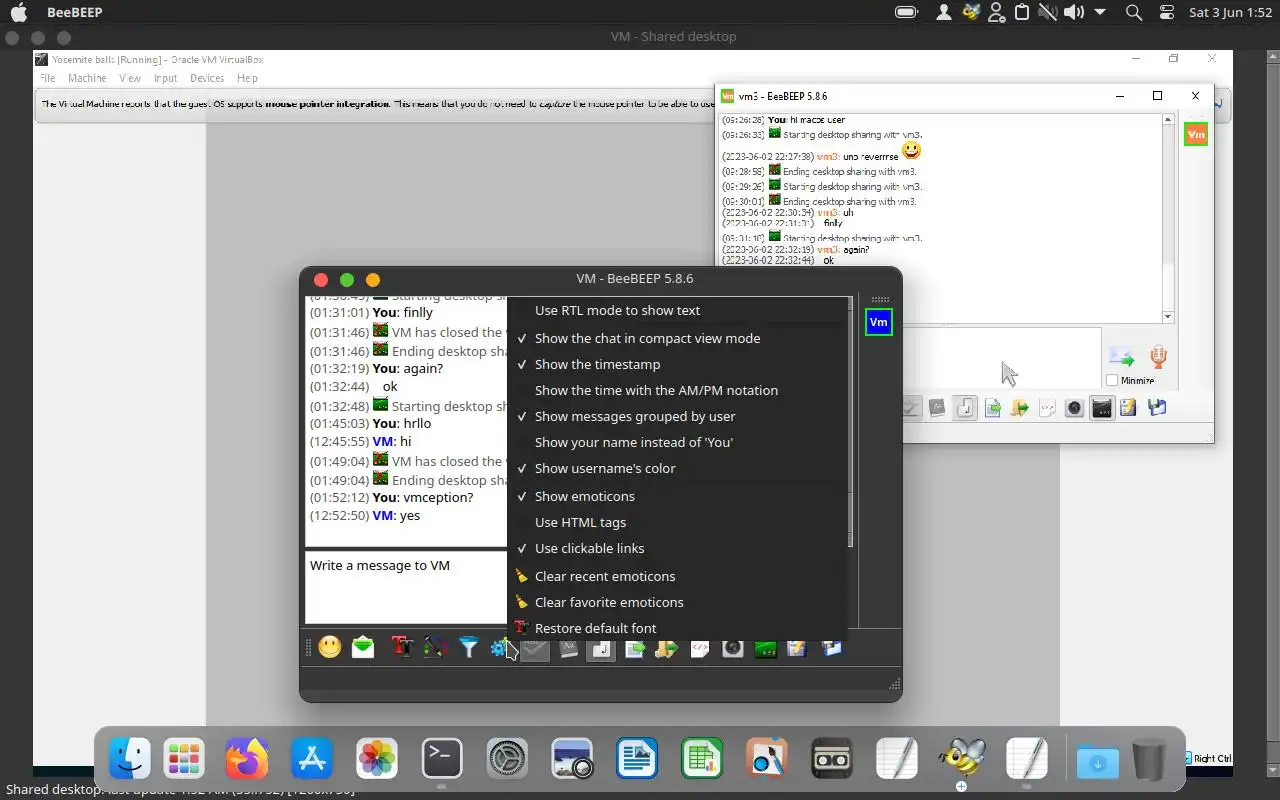Click into Write a message to VM field
This screenshot has width=1280, height=800.
(x=406, y=587)
